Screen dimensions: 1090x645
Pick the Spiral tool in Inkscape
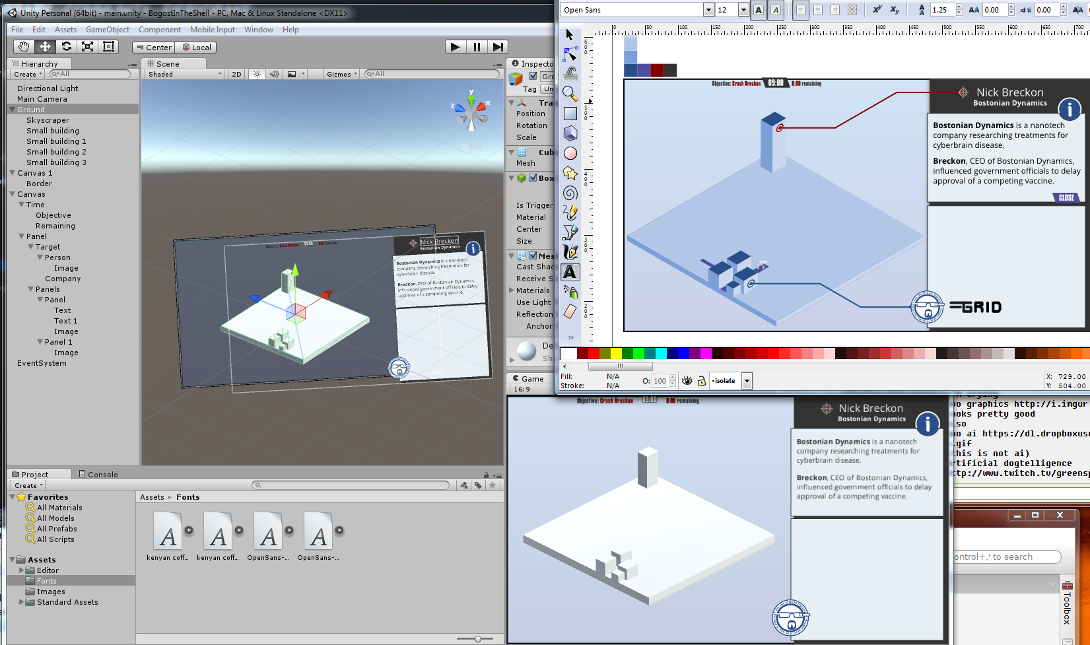tap(570, 193)
